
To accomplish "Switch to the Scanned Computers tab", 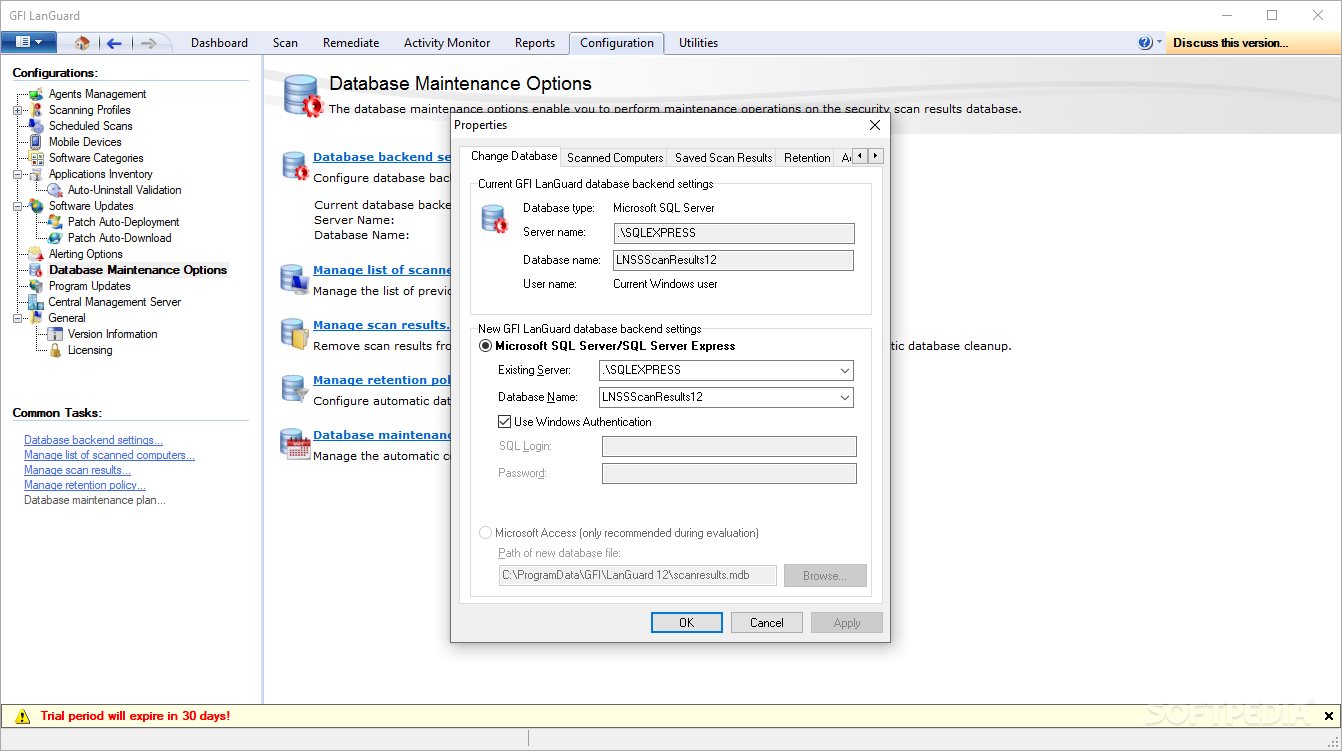I will (x=615, y=158).
